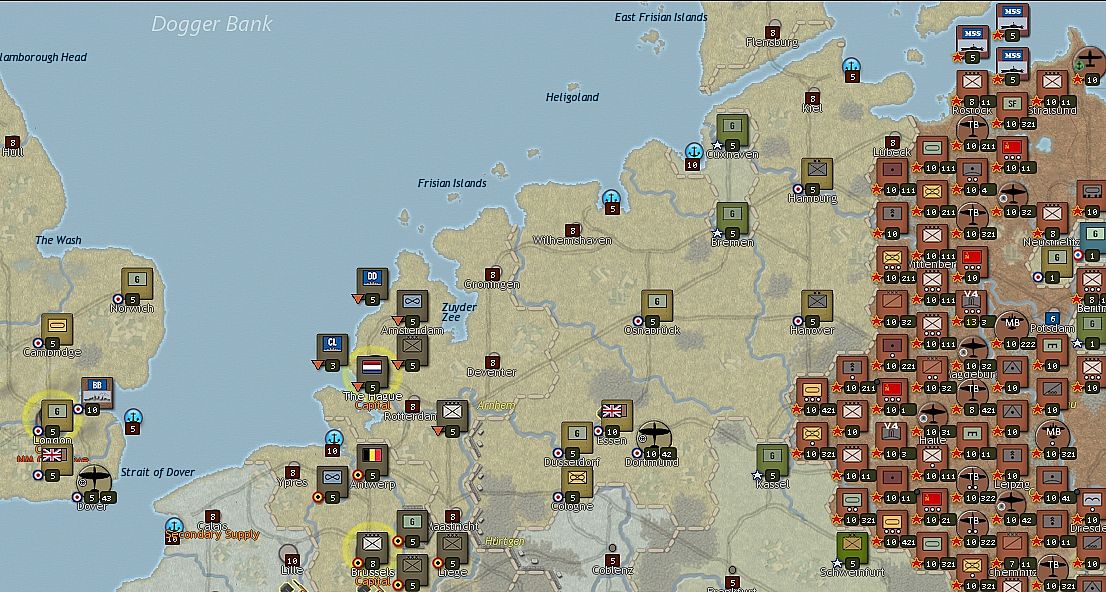Viewport: 1106px width, 592px height.
Task: Select the fighter aircraft at Dover
Action: coord(94,481)
